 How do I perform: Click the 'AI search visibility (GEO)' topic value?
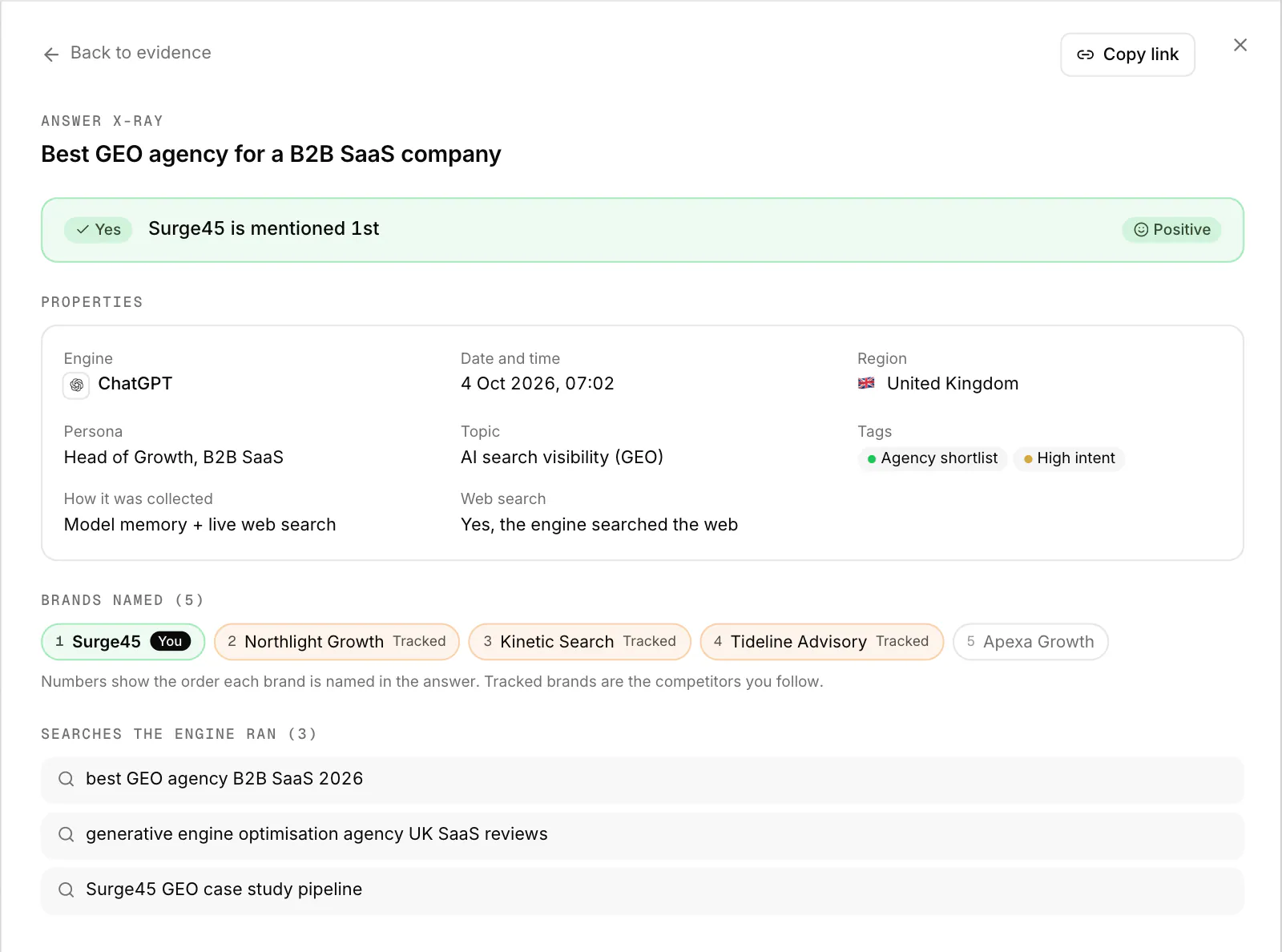562,458
